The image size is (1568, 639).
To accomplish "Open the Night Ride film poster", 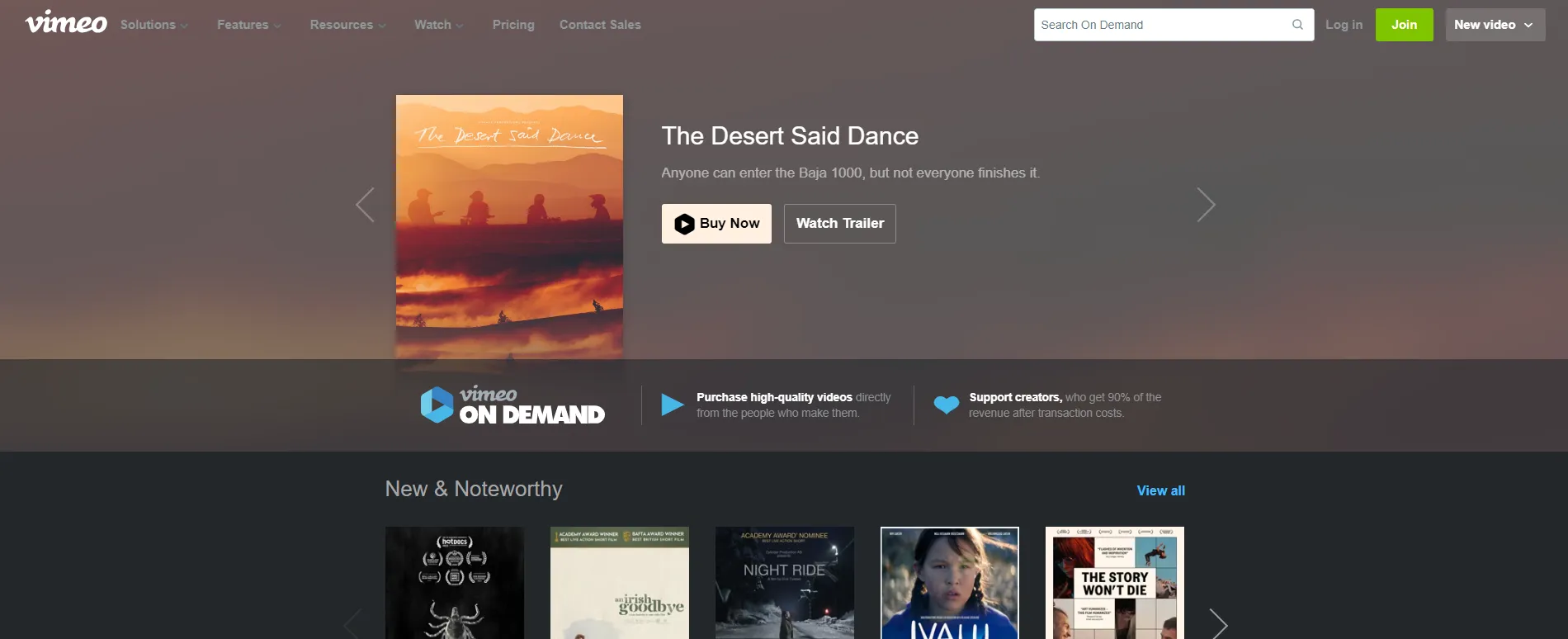I will tap(785, 583).
